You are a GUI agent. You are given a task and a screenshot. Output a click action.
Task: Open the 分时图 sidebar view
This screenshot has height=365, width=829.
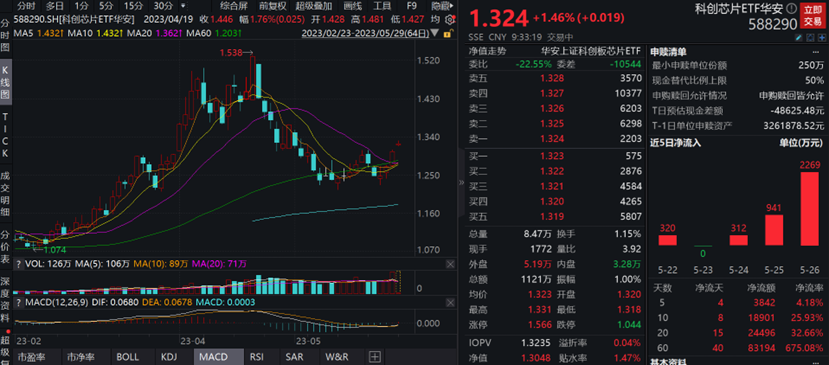tap(5, 35)
